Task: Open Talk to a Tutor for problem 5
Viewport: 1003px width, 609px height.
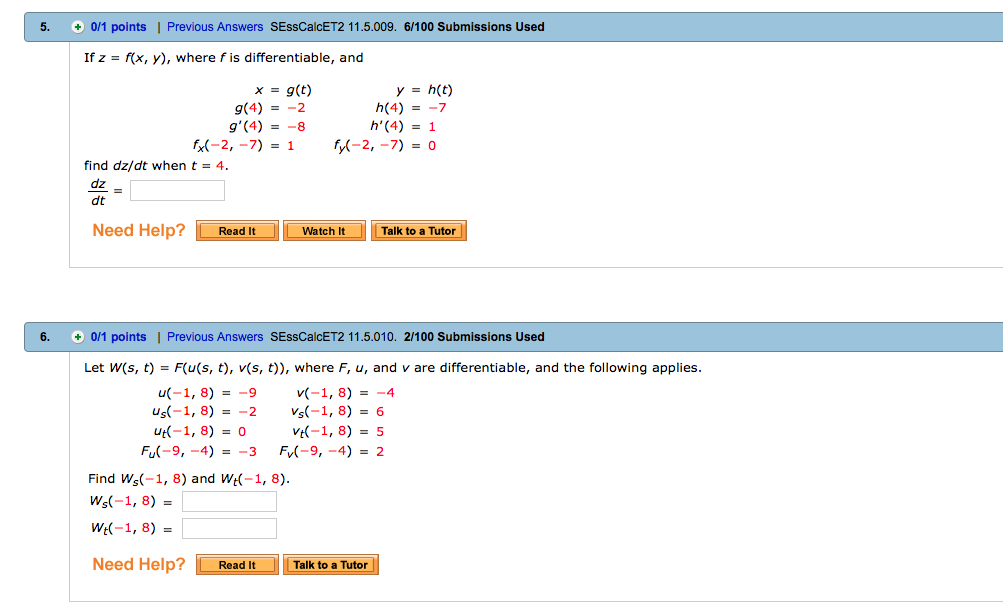Action: [418, 230]
